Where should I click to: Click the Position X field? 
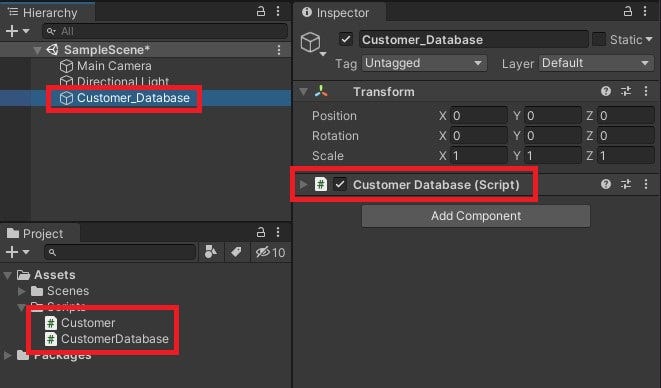pyautogui.click(x=479, y=116)
